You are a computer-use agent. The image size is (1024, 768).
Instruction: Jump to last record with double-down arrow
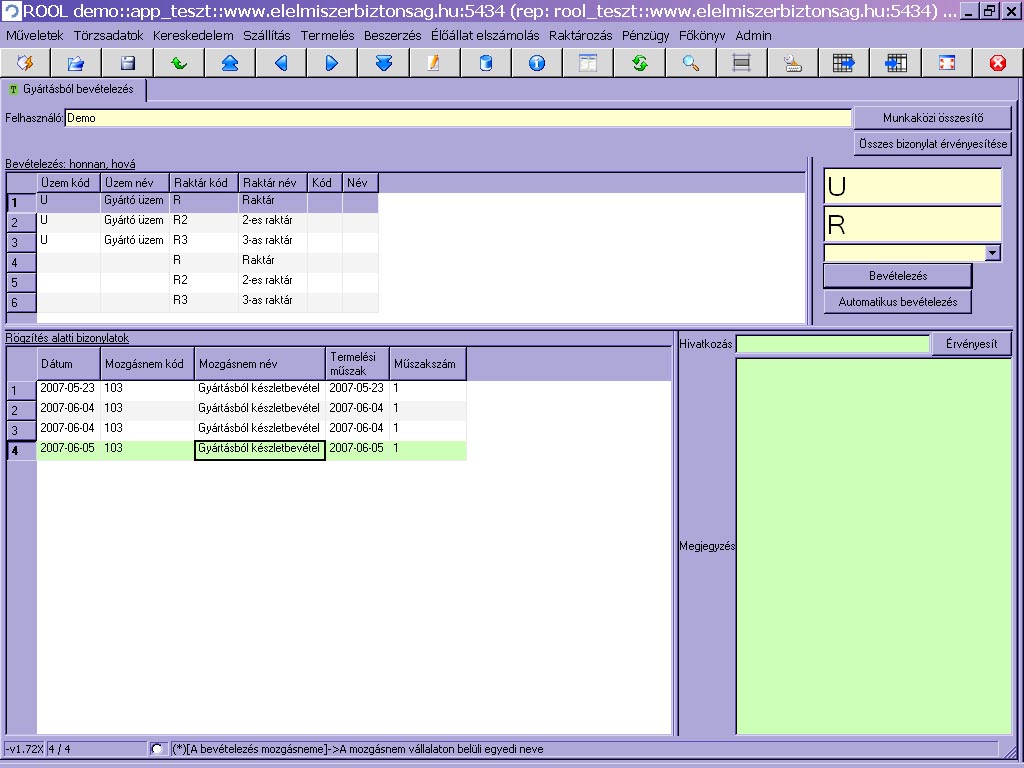point(384,63)
